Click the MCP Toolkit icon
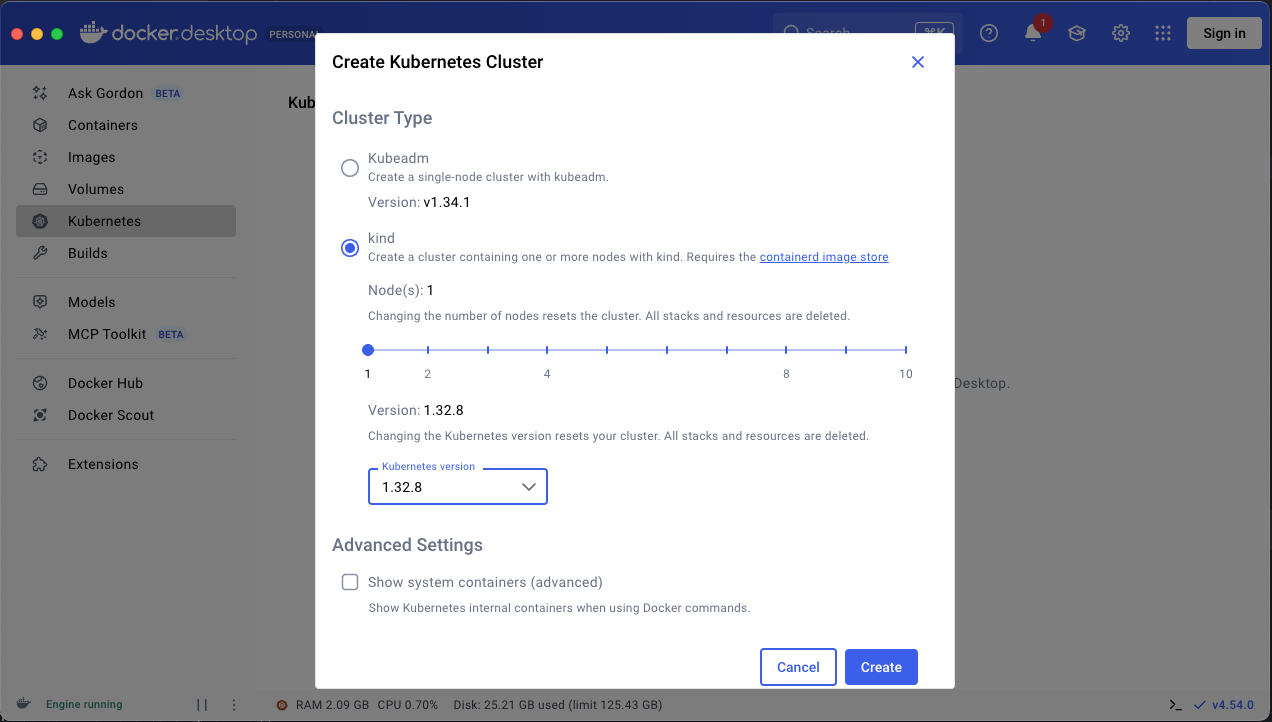The height and width of the screenshot is (722, 1272). point(40,334)
